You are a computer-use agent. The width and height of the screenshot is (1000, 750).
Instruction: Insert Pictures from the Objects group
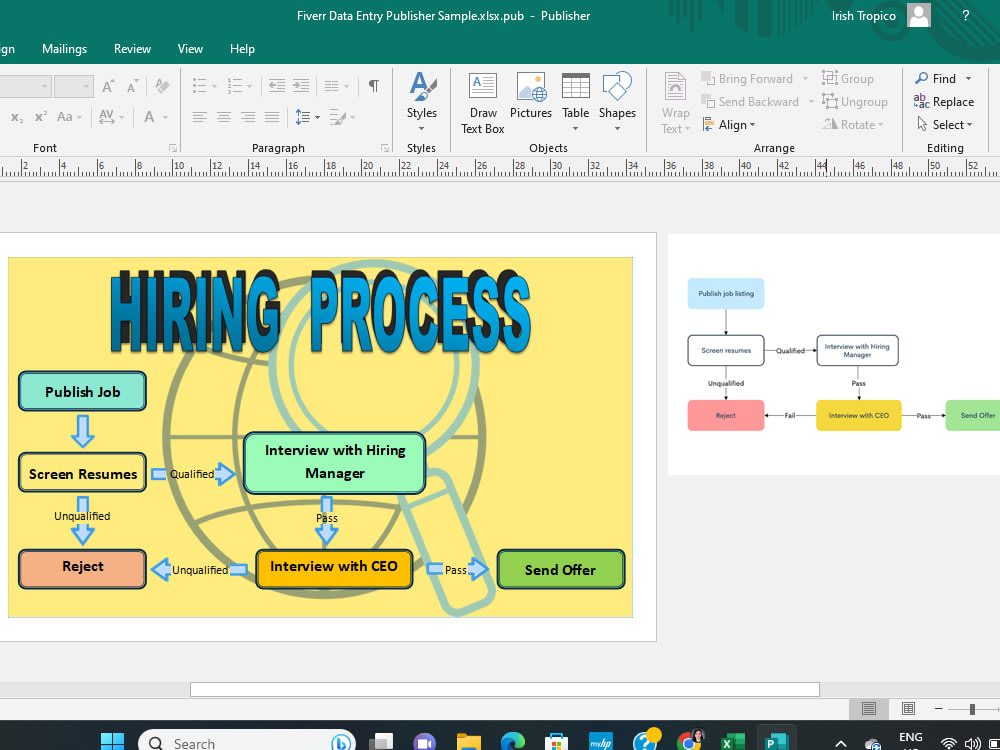tap(531, 96)
